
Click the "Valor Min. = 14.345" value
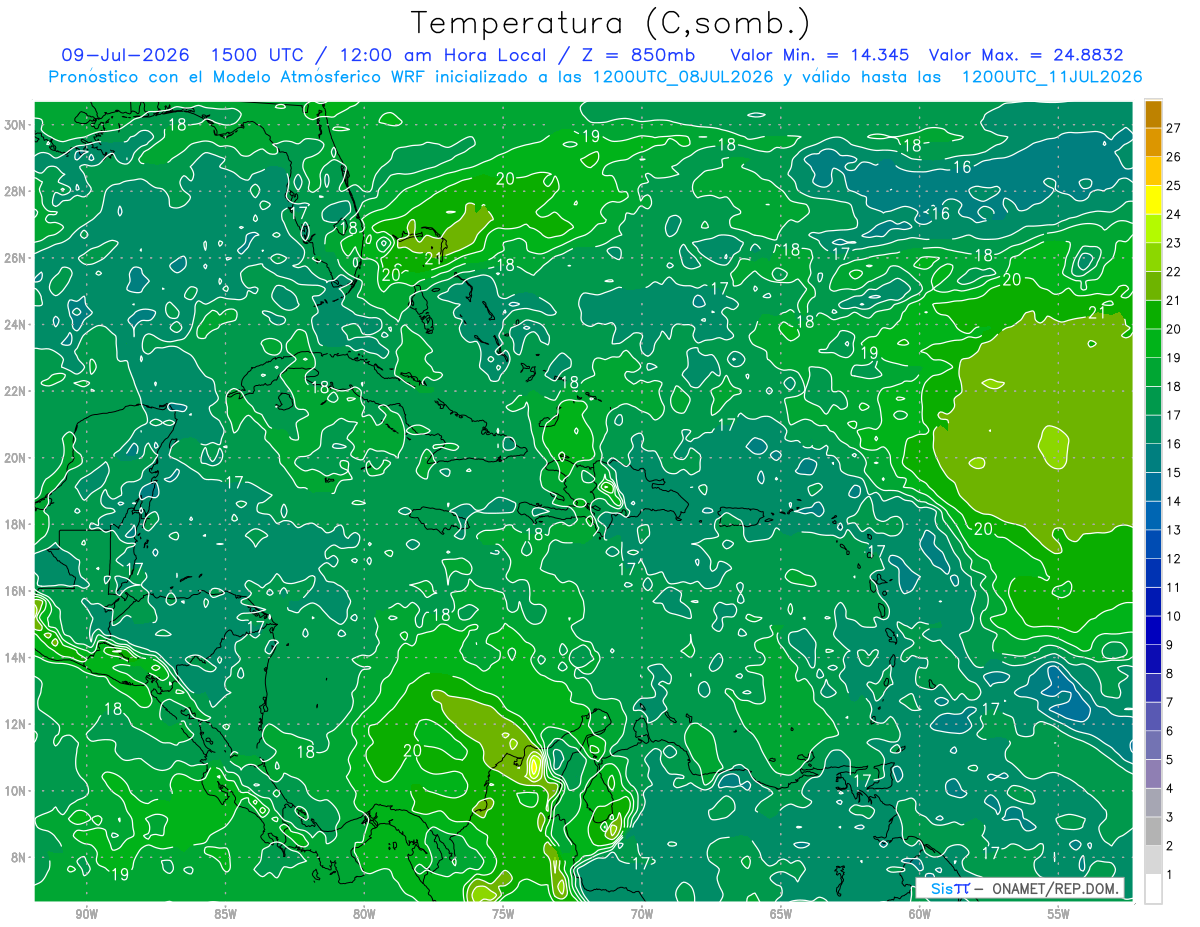pyautogui.click(x=821, y=55)
